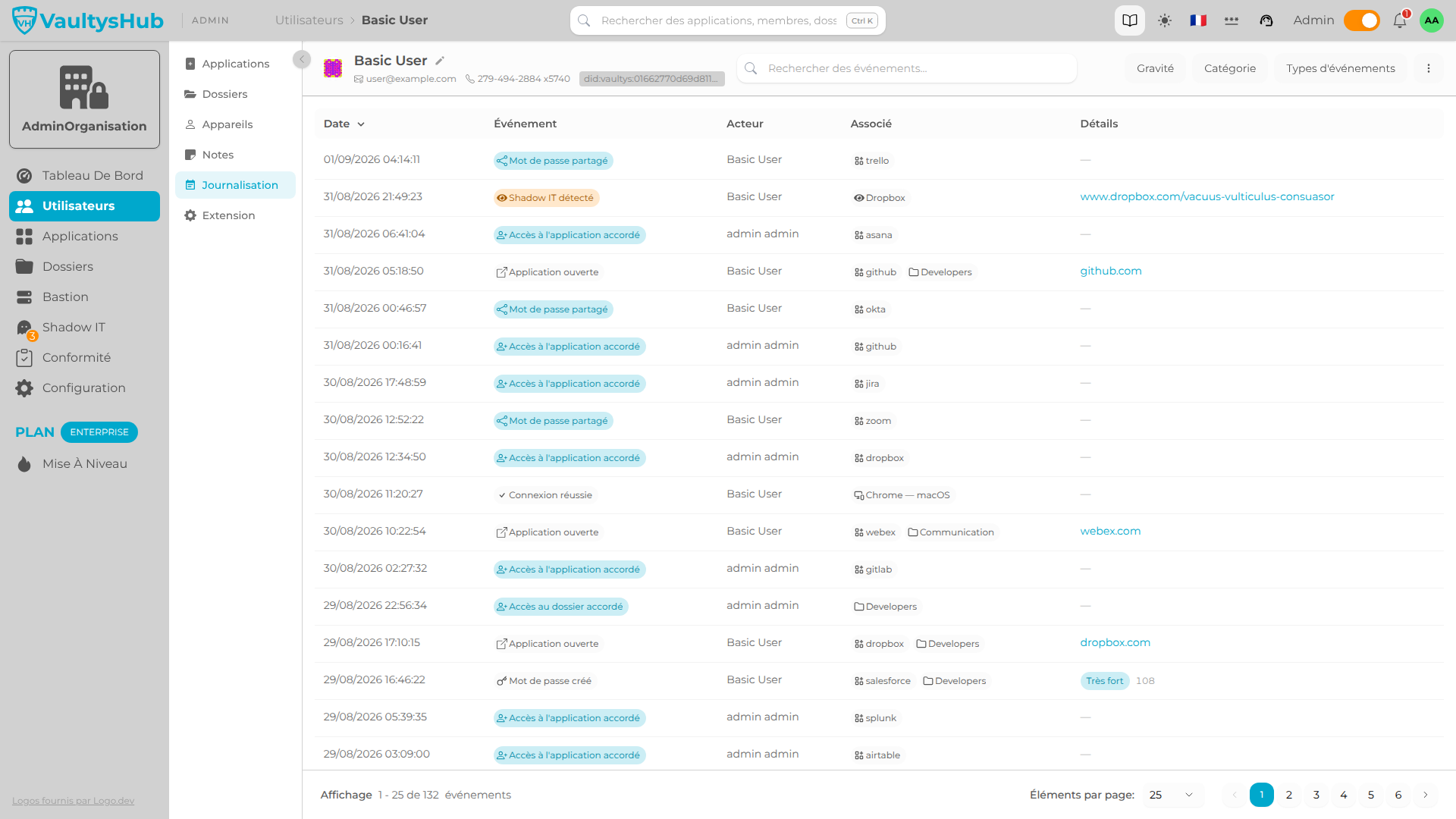Open Conformité in sidebar

point(84,358)
